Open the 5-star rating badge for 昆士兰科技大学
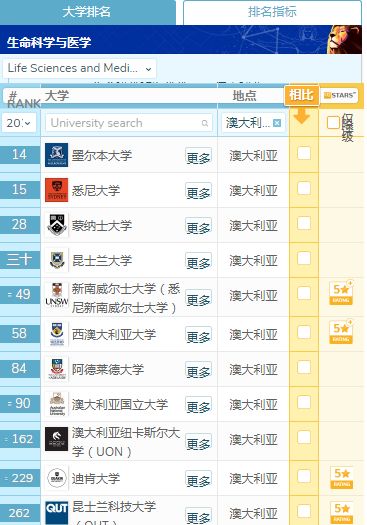Image resolution: width=367 pixels, height=525 pixels. point(342,513)
